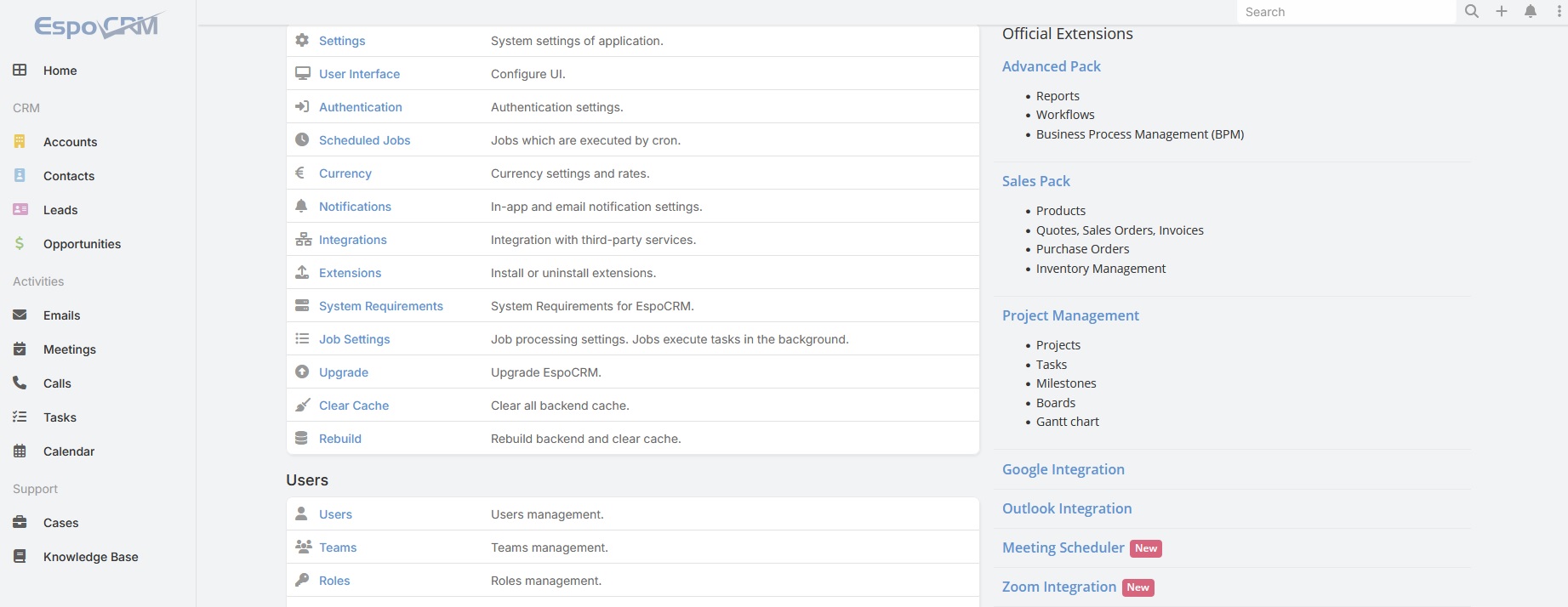
Task: Click the System Requirements server icon
Action: pyautogui.click(x=302, y=305)
